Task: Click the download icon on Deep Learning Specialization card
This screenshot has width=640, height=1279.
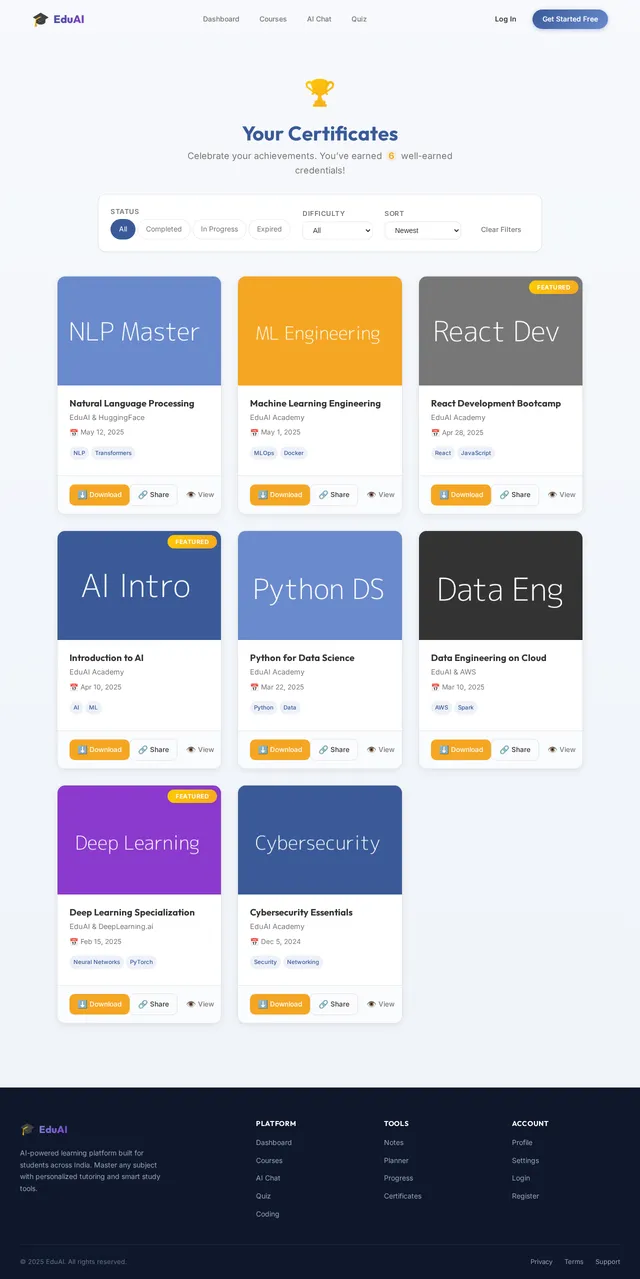Action: click(82, 1004)
